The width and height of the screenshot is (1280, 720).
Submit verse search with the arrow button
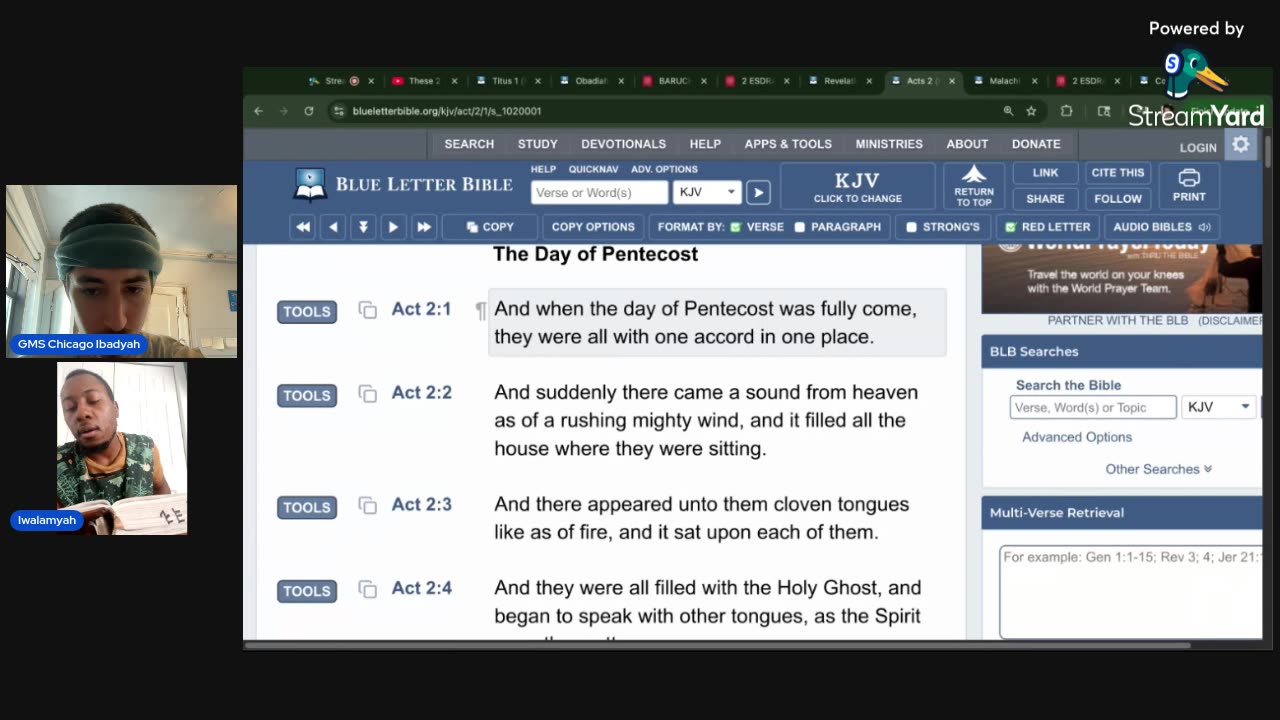[758, 192]
